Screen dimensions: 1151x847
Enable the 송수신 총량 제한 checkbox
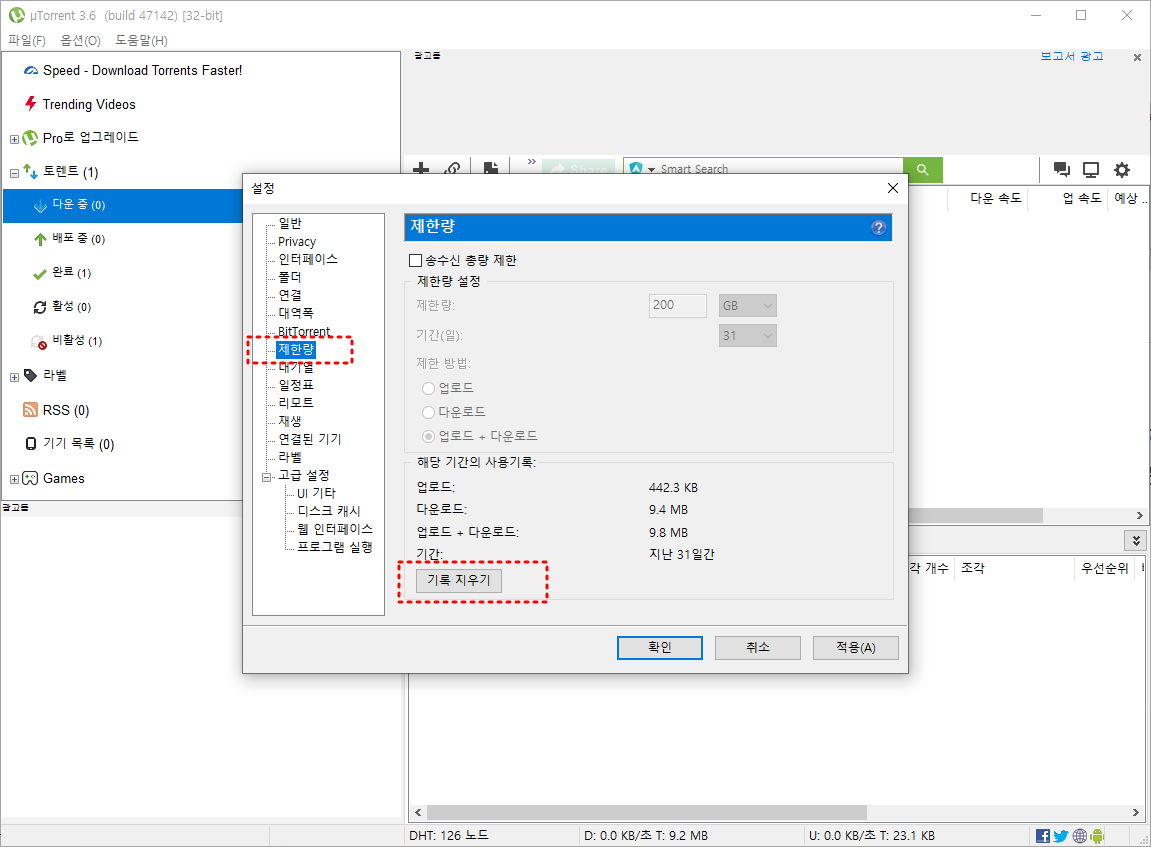click(x=415, y=261)
